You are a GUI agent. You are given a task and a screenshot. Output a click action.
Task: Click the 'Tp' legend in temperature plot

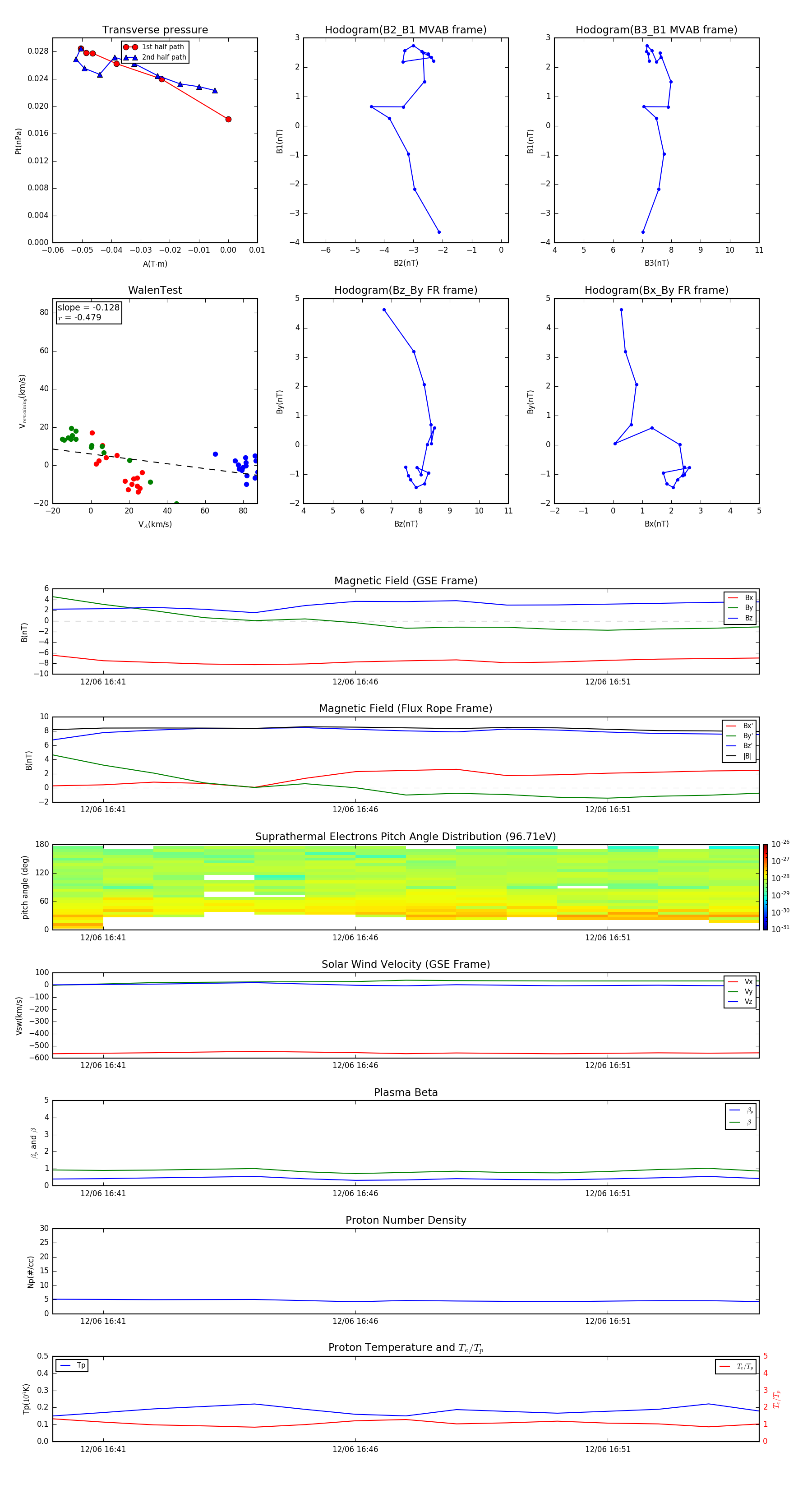72,1365
